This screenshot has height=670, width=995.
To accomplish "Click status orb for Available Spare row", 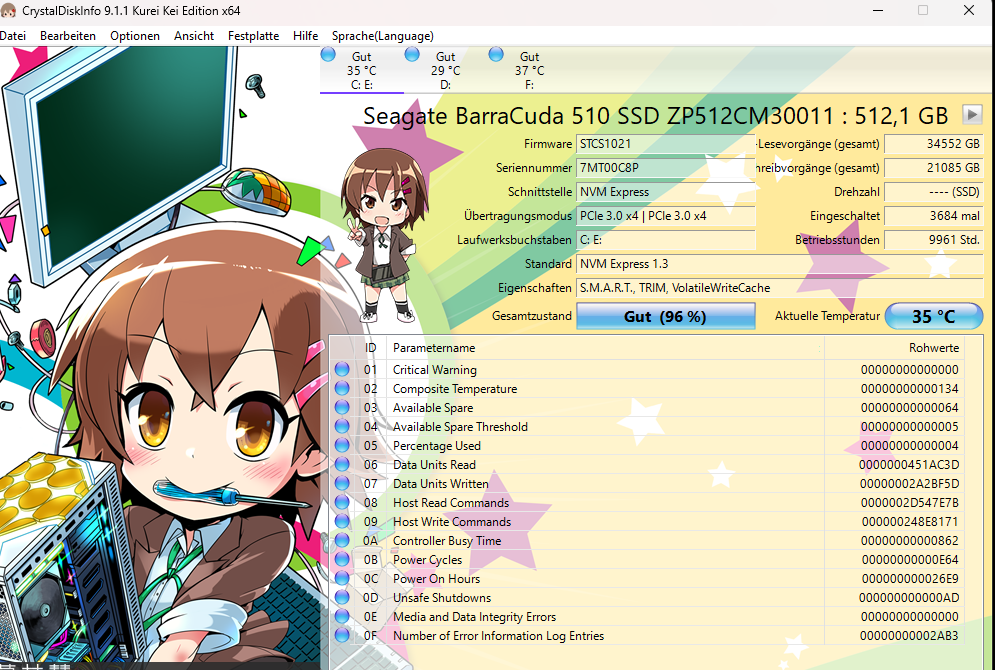I will pos(342,407).
